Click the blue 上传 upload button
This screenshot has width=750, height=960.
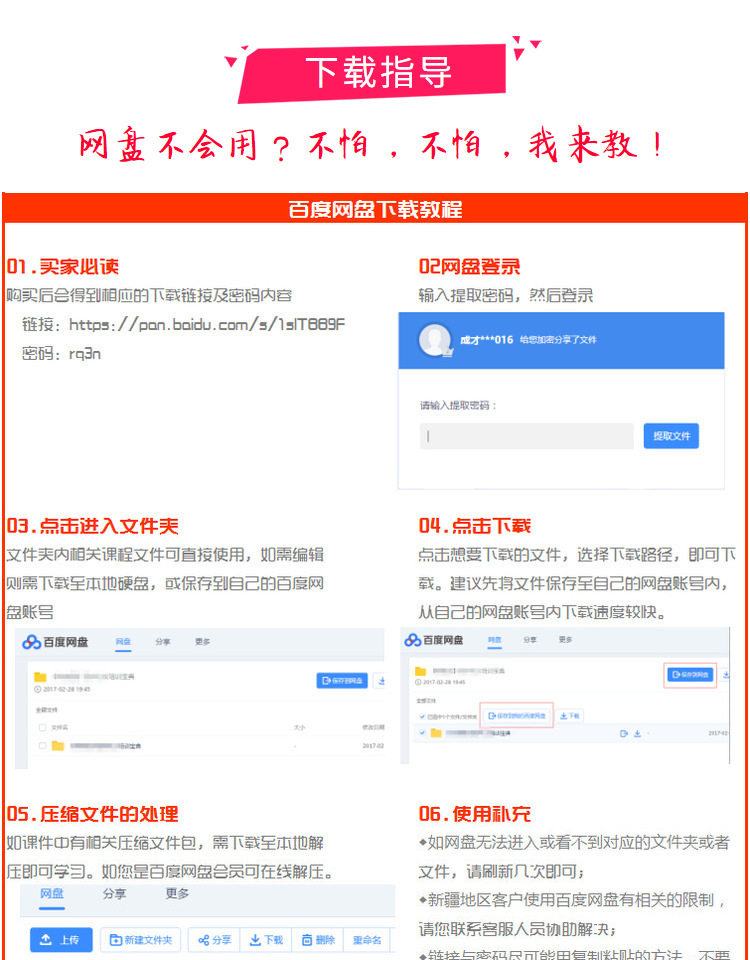[61, 940]
